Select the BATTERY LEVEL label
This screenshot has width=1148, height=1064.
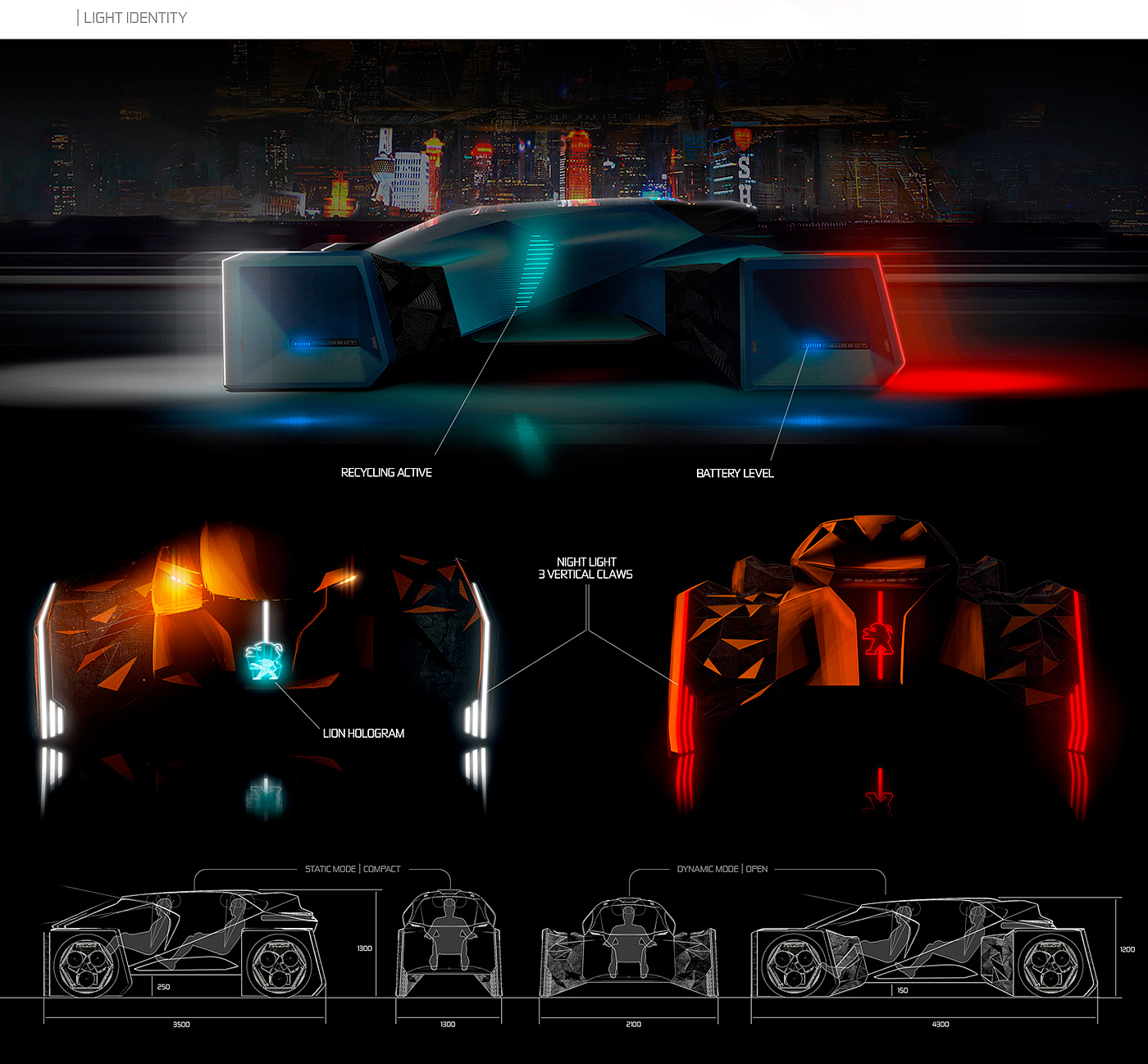pos(735,474)
